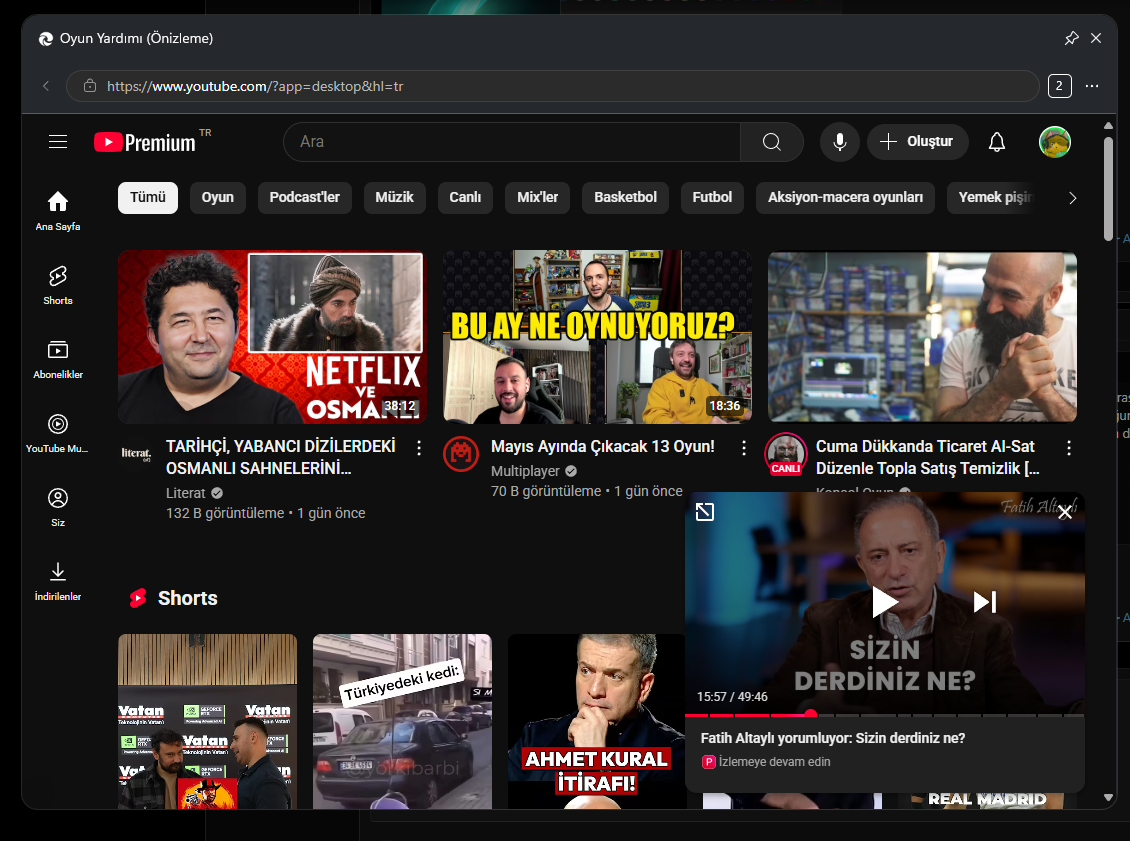Click the miniplayer red scrubber handle
1130x841 pixels.
[811, 714]
